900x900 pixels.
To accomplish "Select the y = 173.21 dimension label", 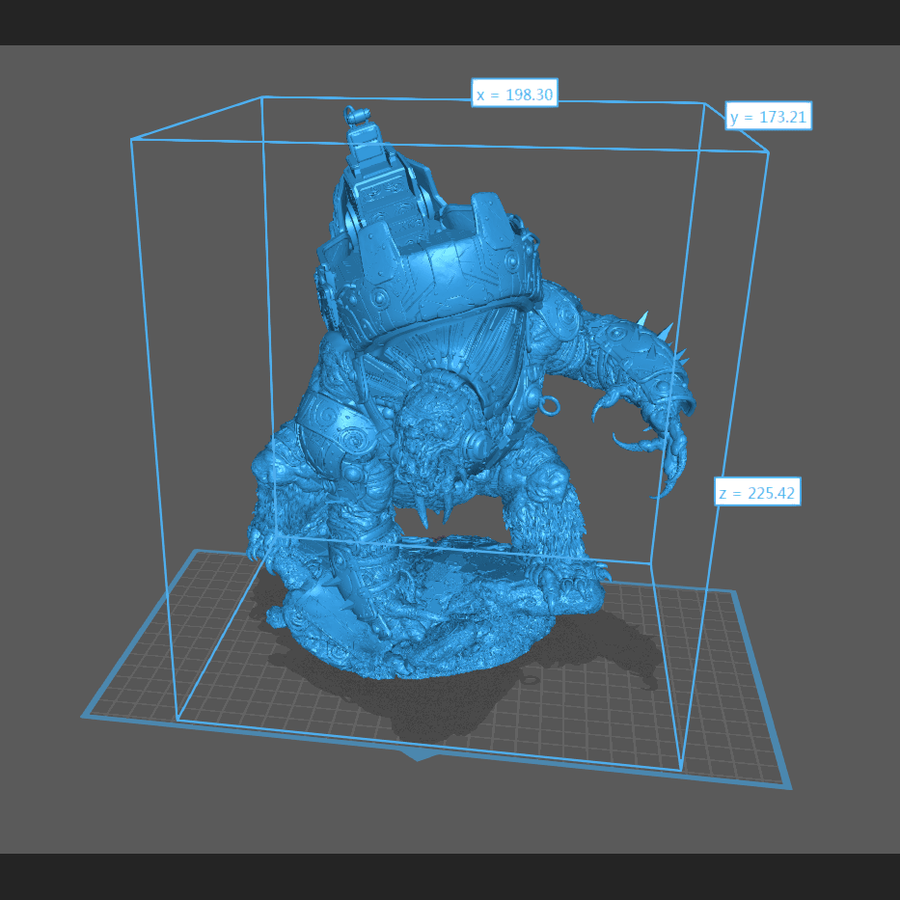I will 768,117.
